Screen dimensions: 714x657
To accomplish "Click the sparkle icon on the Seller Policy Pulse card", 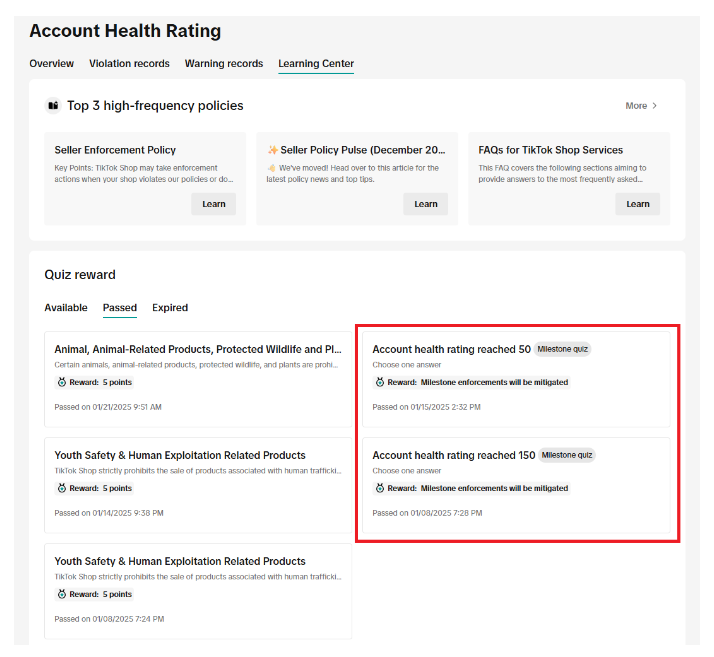I will [x=272, y=150].
